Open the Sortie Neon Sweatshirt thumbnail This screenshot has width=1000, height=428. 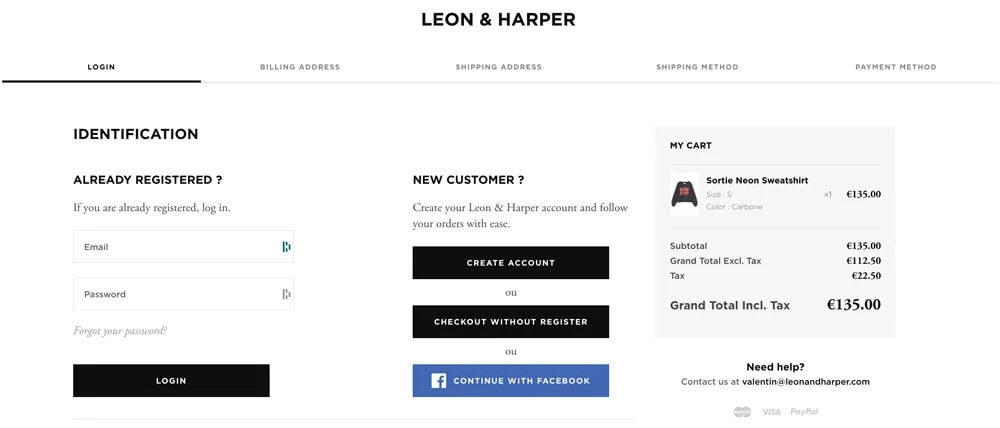pos(684,193)
